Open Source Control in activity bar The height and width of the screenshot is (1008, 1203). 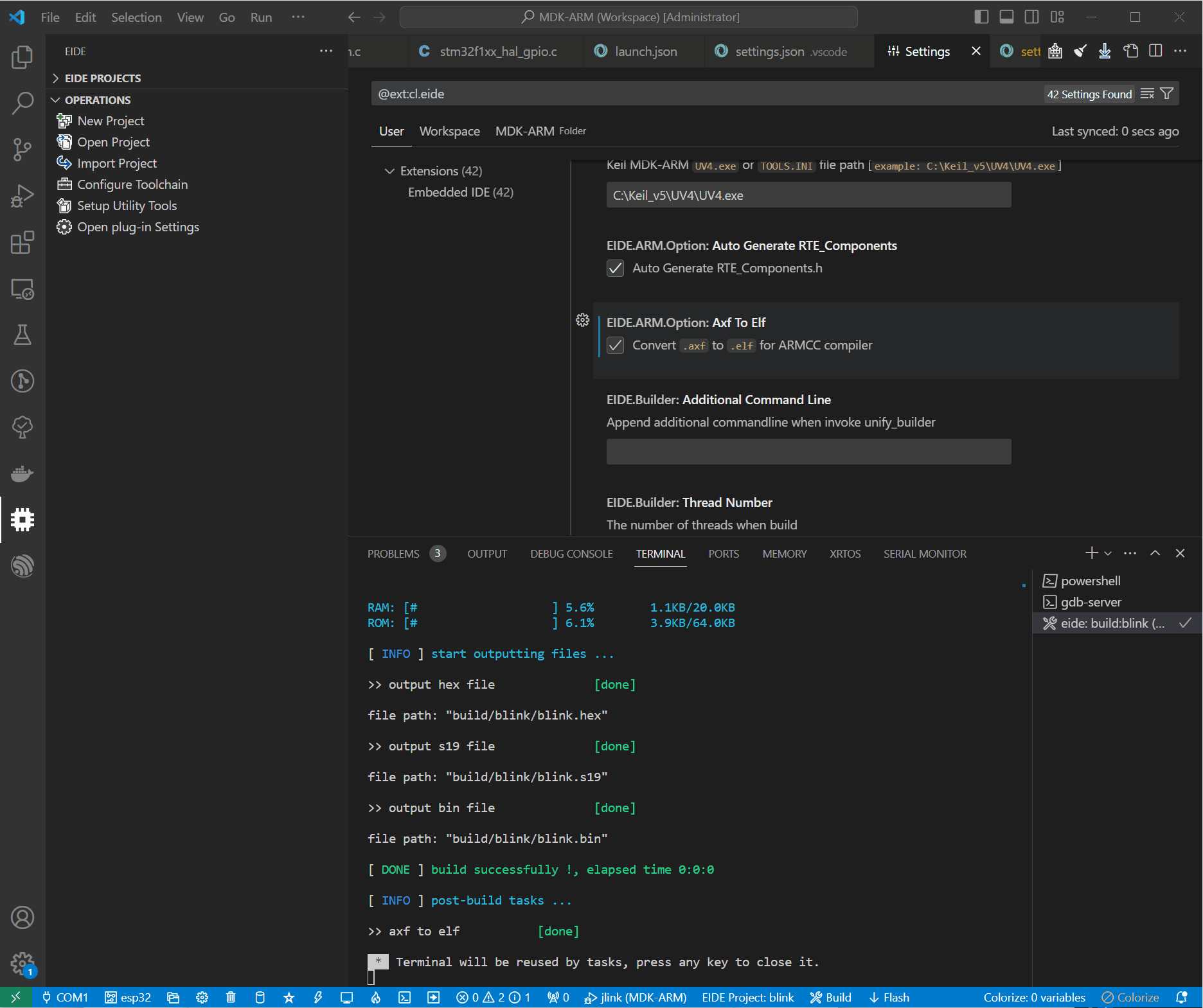pos(22,149)
